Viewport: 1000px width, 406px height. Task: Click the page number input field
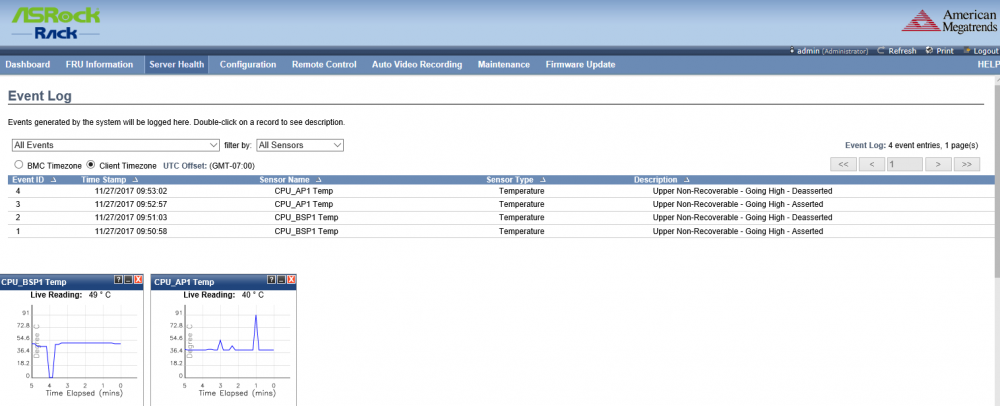point(904,164)
